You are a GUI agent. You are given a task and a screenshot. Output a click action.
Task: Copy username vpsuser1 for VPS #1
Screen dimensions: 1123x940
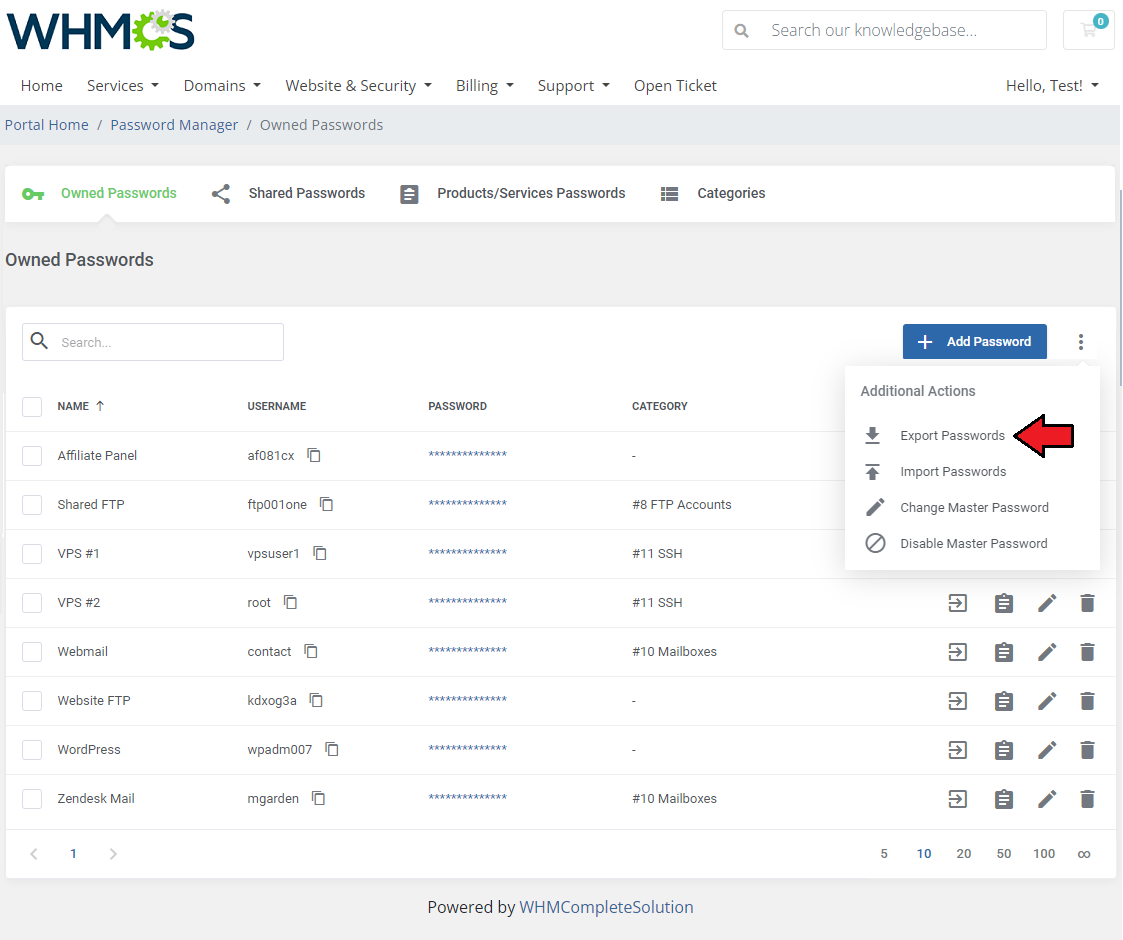[x=320, y=553]
